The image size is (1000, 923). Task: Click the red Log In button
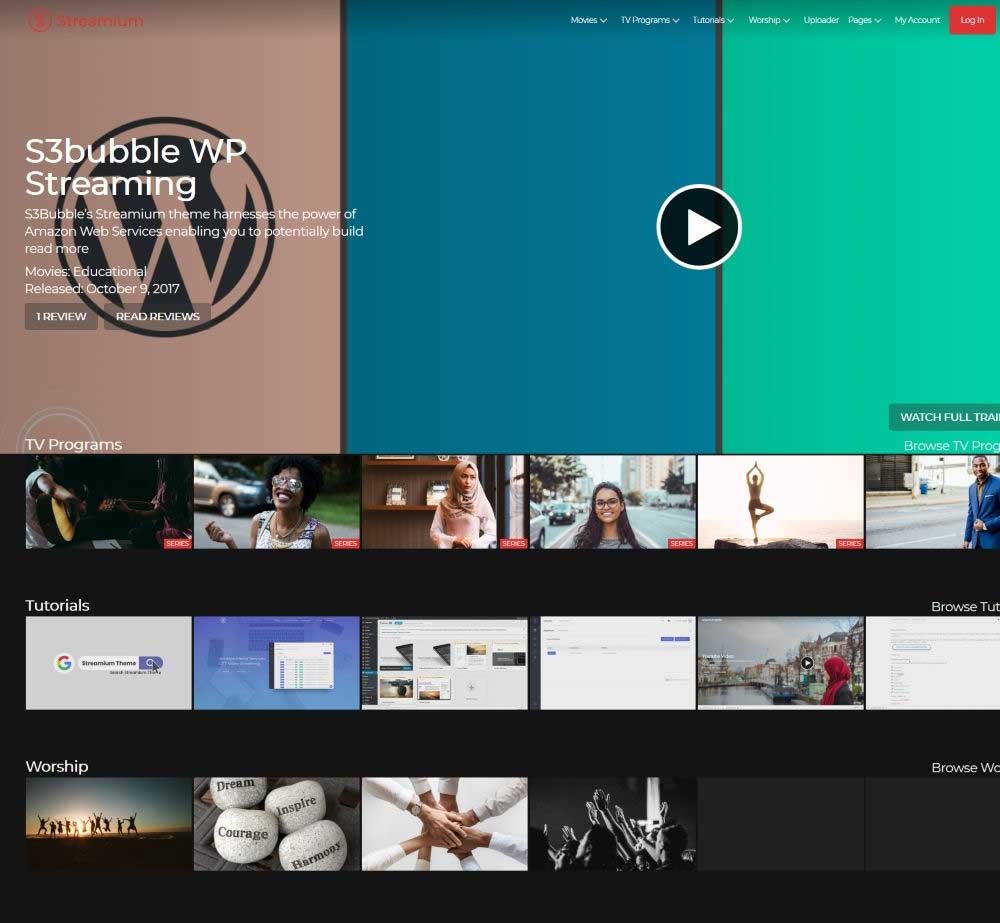pos(972,20)
